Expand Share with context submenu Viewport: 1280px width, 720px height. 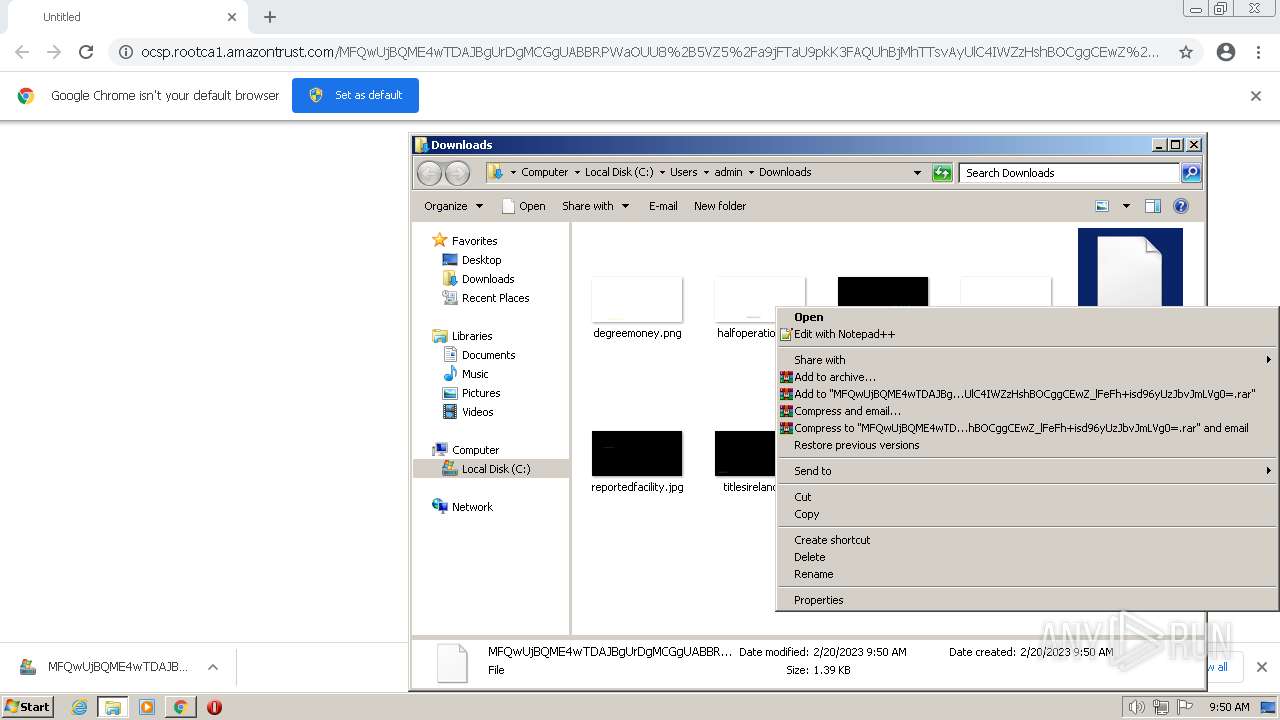pyautogui.click(x=1027, y=360)
